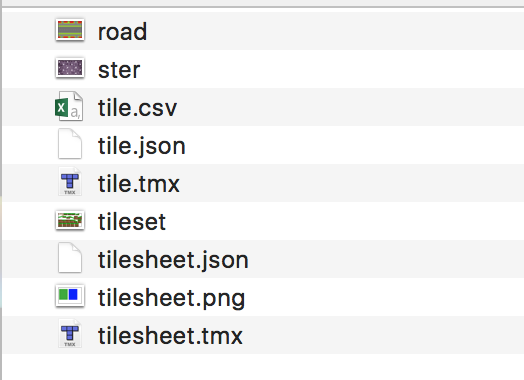Select the ster image thumbnail
This screenshot has height=380, width=524.
point(70,68)
